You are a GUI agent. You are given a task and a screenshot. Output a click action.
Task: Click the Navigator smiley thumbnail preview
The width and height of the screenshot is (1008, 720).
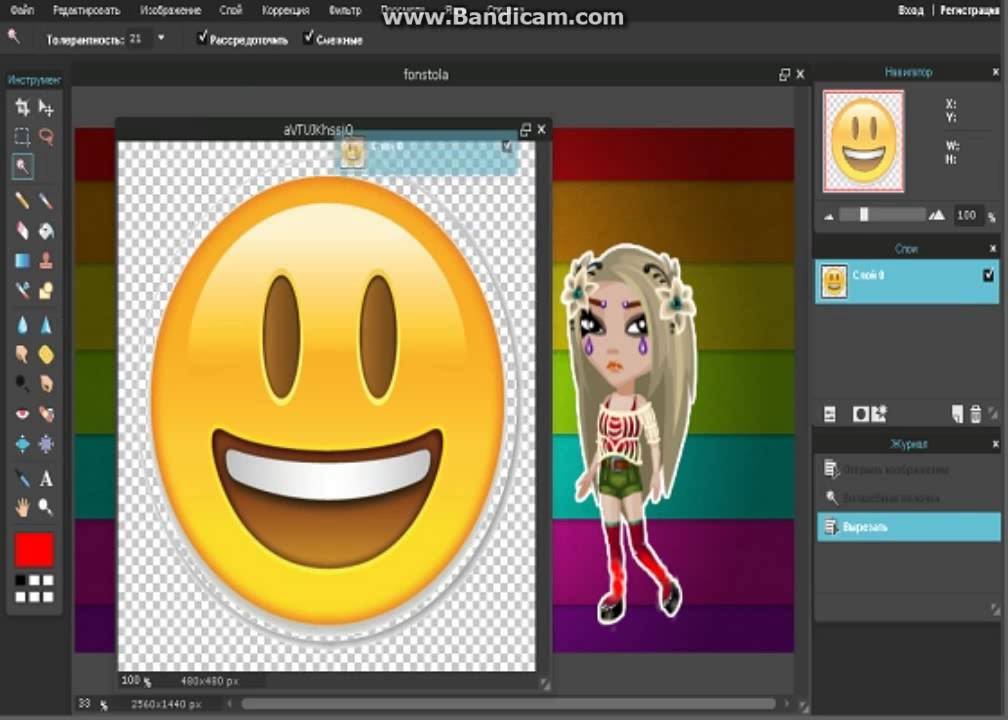tap(863, 141)
